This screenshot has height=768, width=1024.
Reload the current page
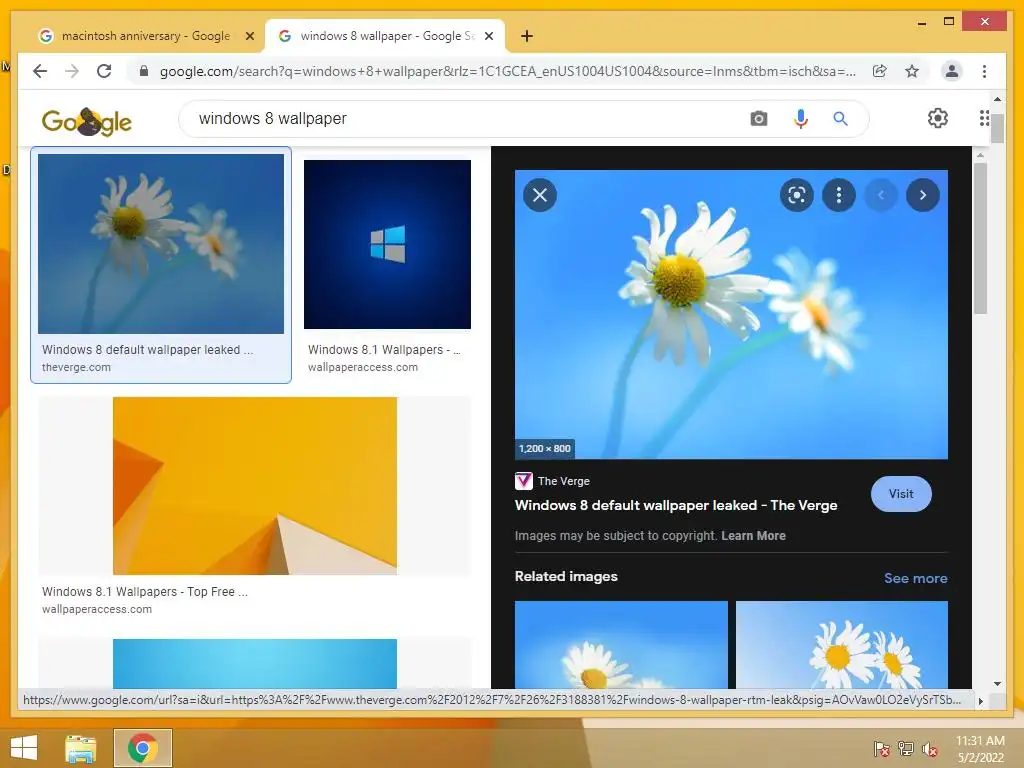[x=104, y=71]
